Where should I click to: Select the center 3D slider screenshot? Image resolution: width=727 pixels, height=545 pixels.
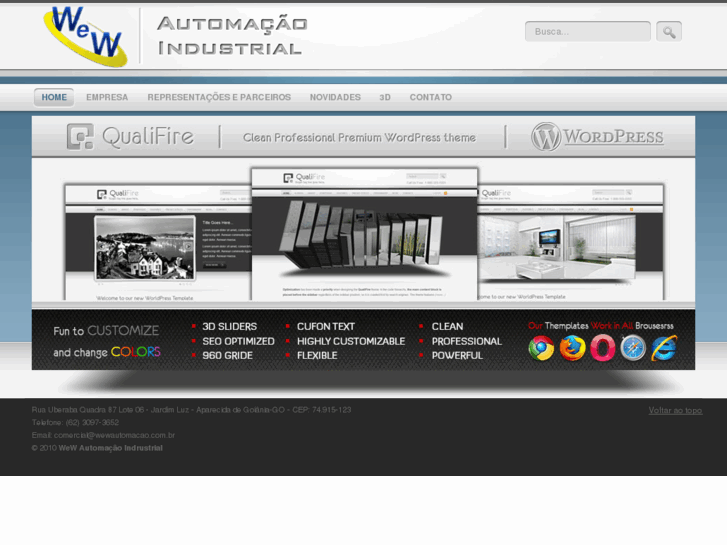click(364, 234)
